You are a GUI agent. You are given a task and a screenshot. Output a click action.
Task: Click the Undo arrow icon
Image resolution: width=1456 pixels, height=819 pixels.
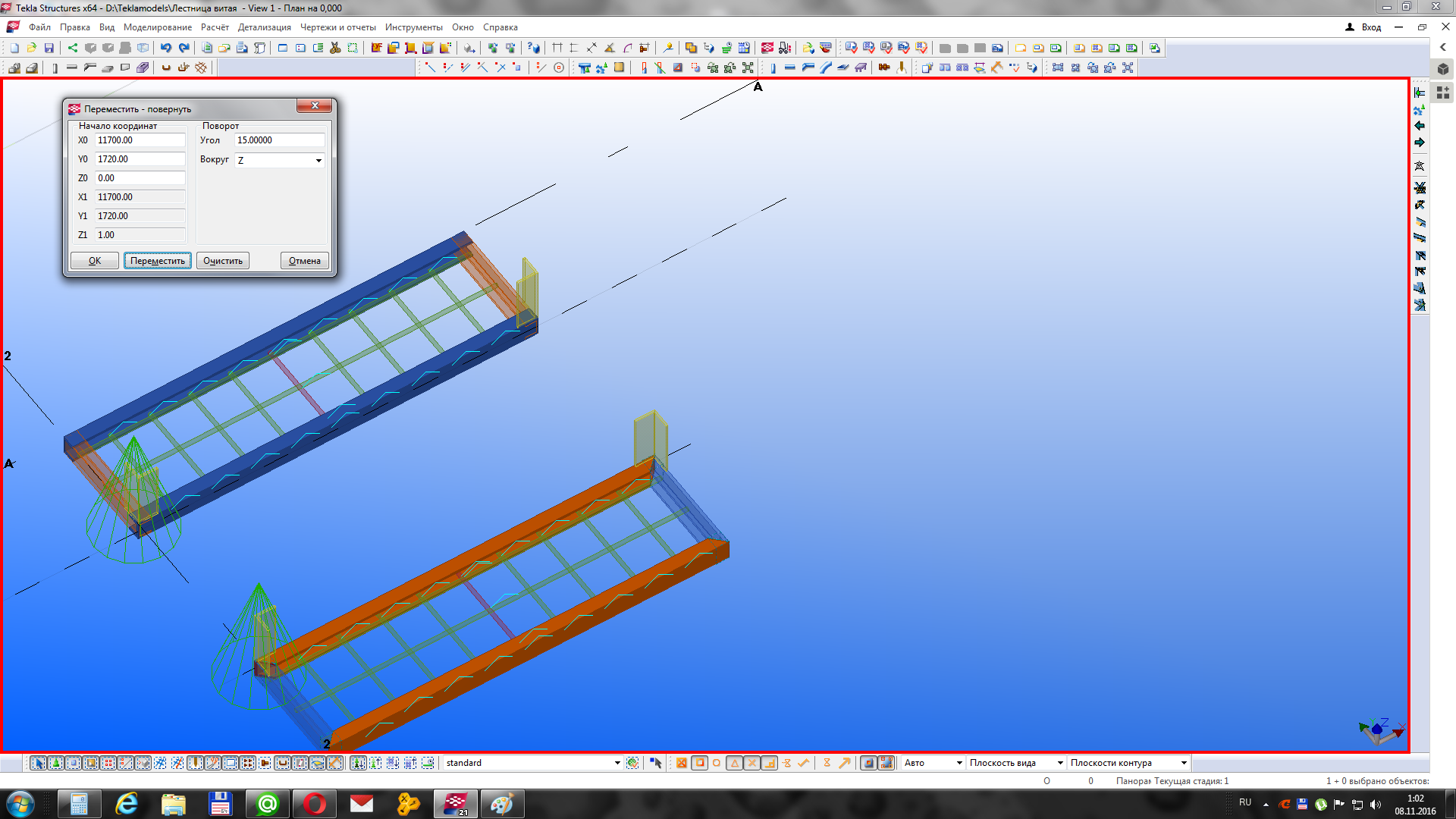pyautogui.click(x=165, y=48)
